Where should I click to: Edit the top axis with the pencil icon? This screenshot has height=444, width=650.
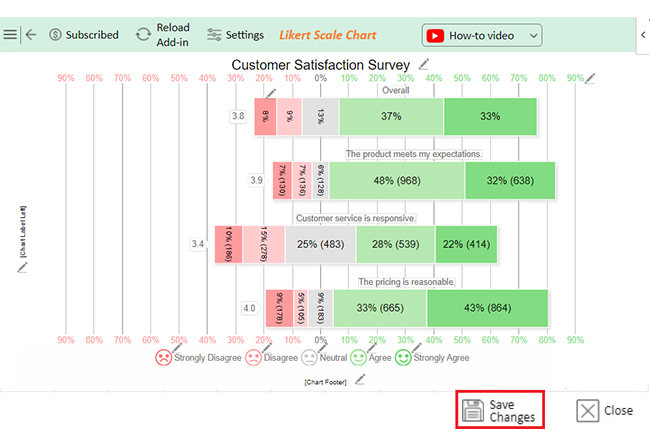[590, 78]
